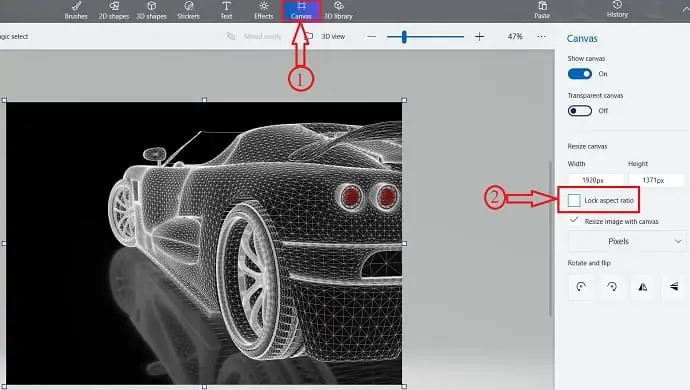Zoom in with the plus button
This screenshot has height=390, width=690.
coord(479,37)
